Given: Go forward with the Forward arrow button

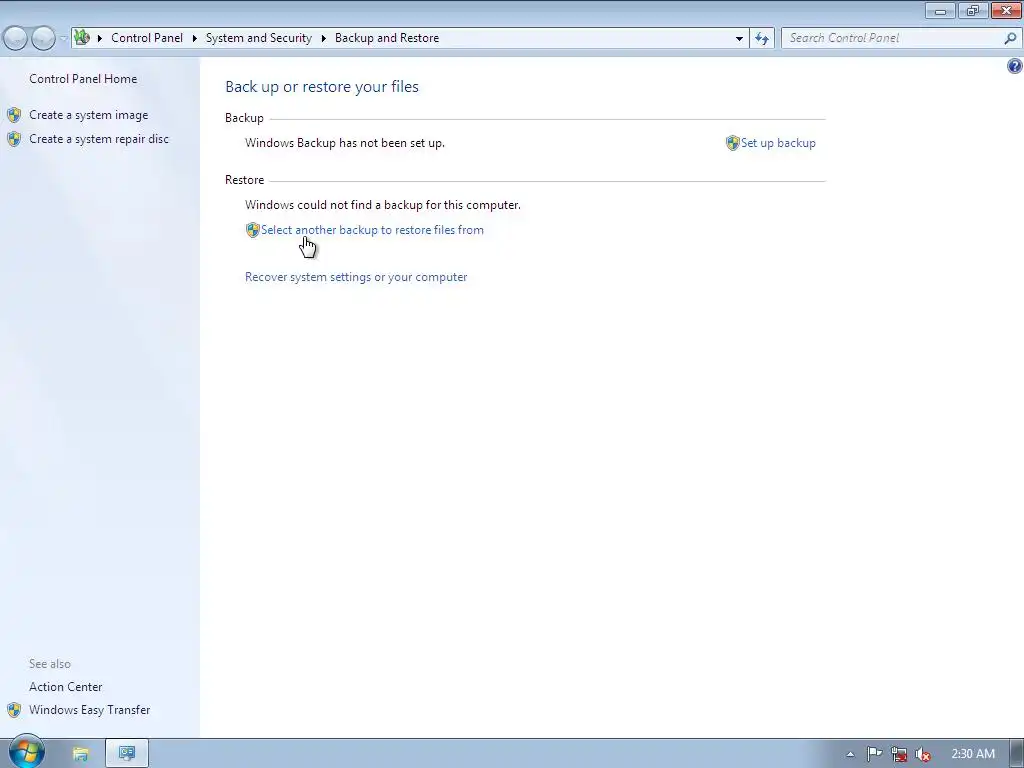Looking at the screenshot, I should (x=43, y=39).
